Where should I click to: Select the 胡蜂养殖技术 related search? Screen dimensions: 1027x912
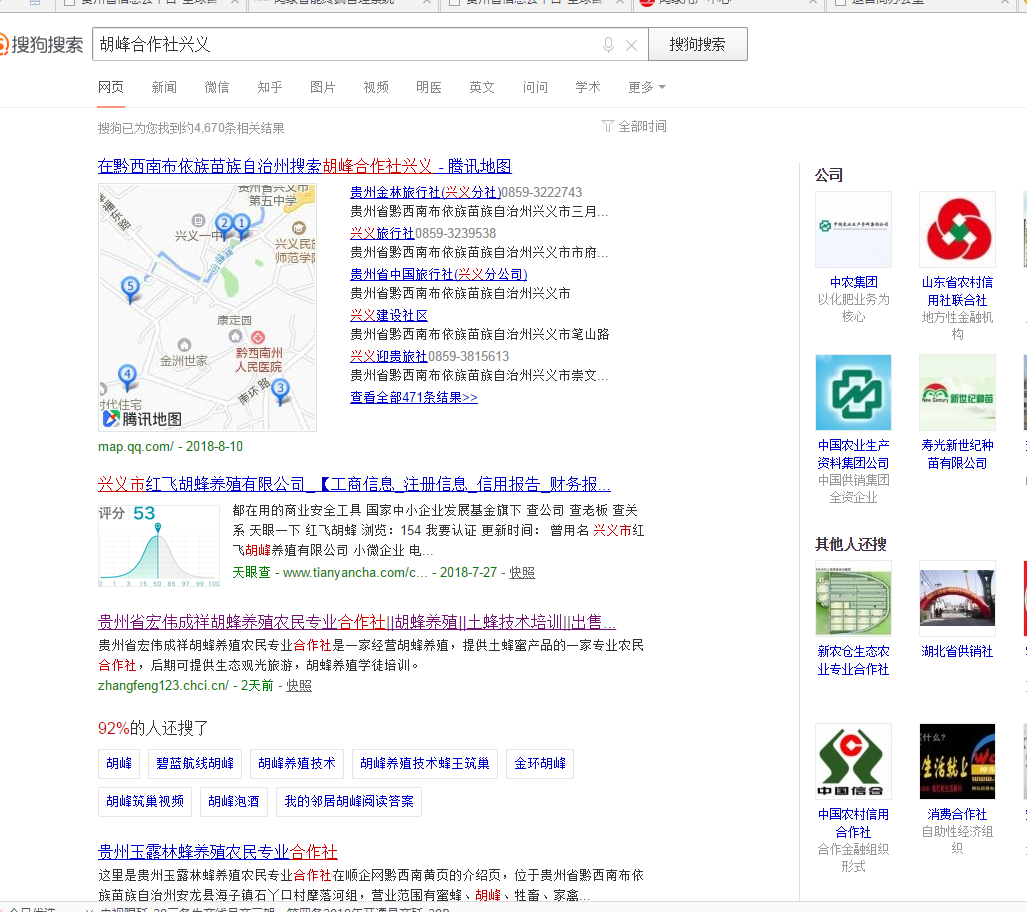pyautogui.click(x=297, y=764)
